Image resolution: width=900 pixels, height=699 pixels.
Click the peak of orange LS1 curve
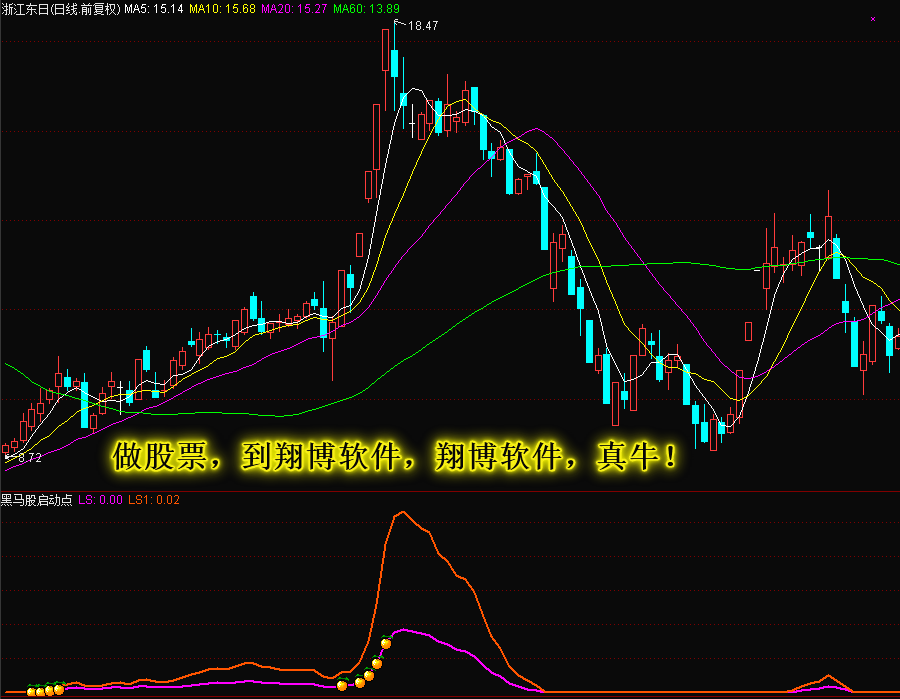[404, 512]
